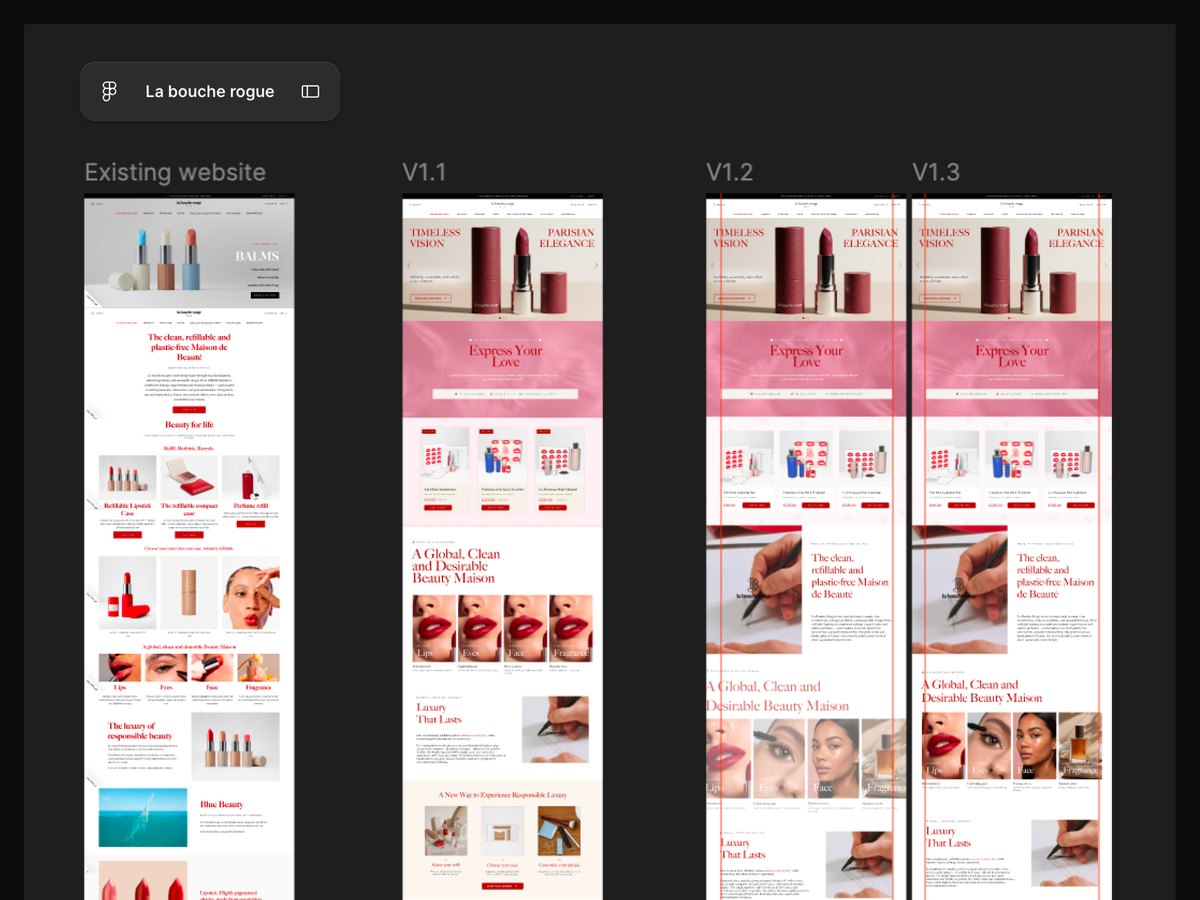Click black hero button under BALMS
1200x900 pixels.
pyautogui.click(x=265, y=295)
